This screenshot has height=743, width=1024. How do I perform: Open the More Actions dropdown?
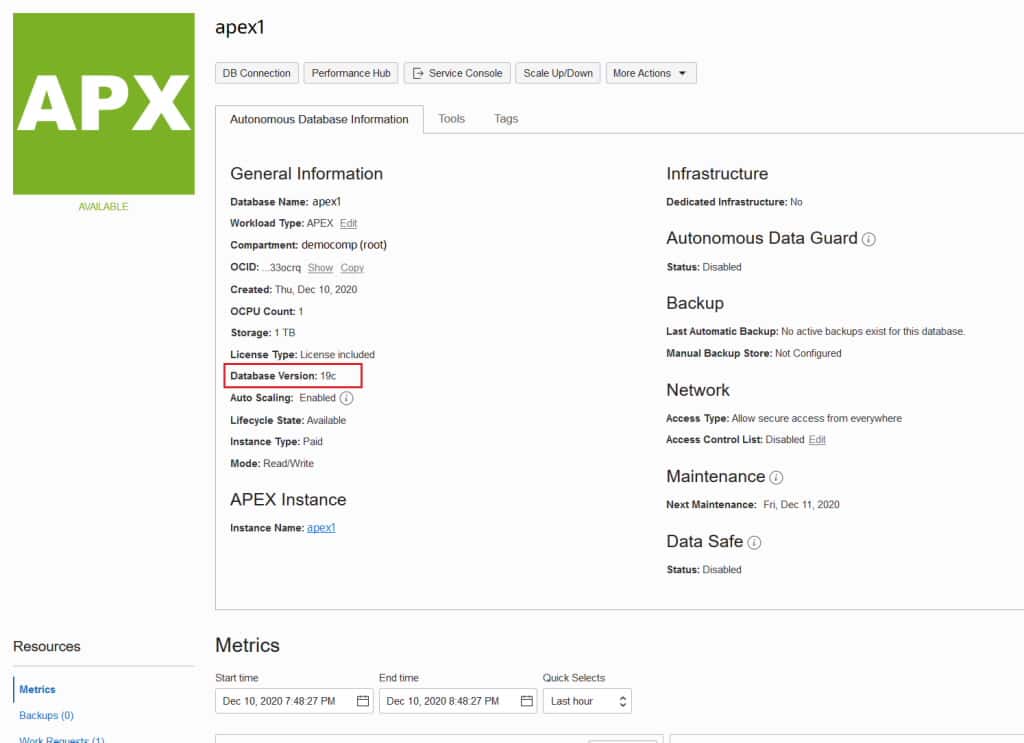pyautogui.click(x=651, y=72)
